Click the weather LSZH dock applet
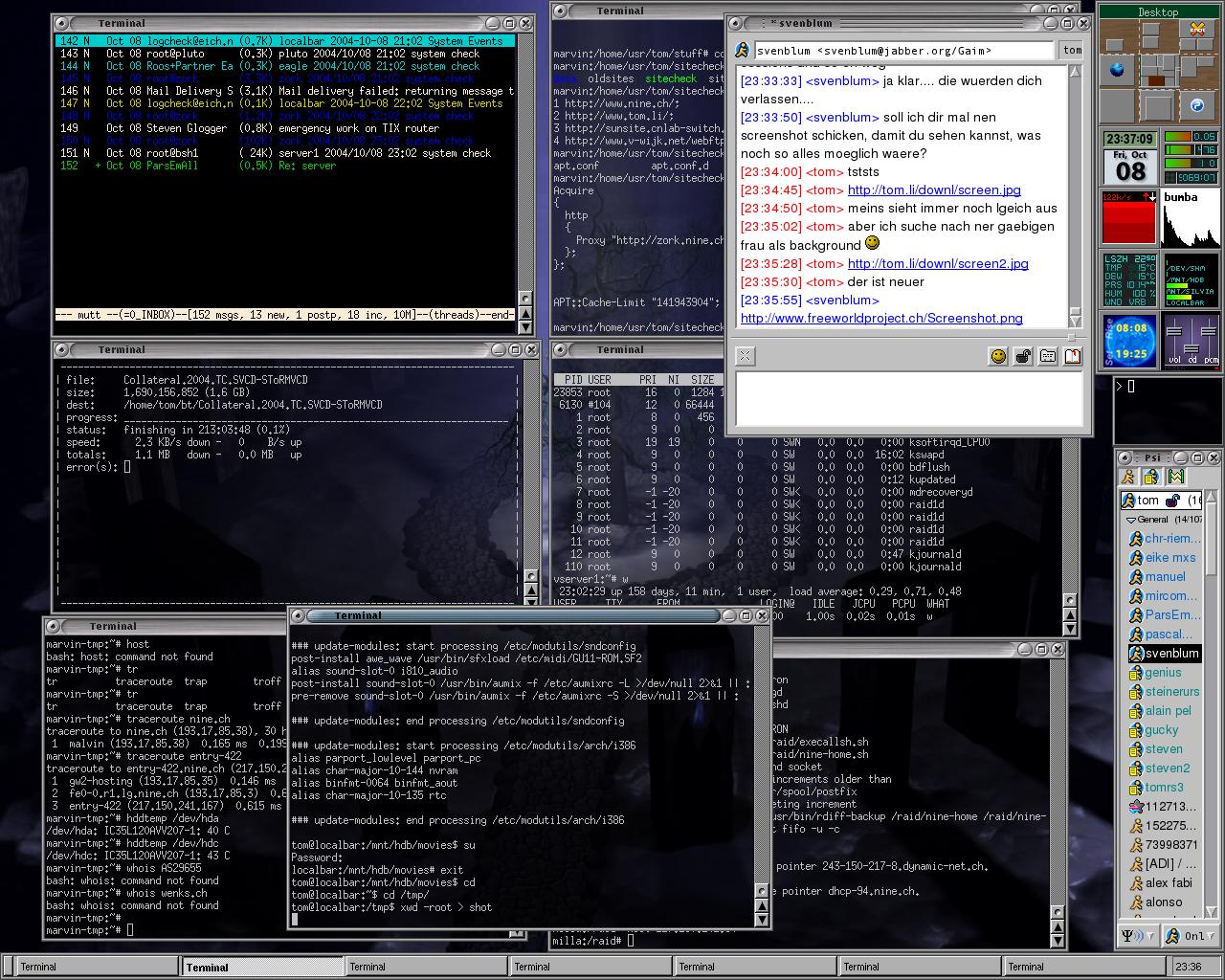 1130,279
